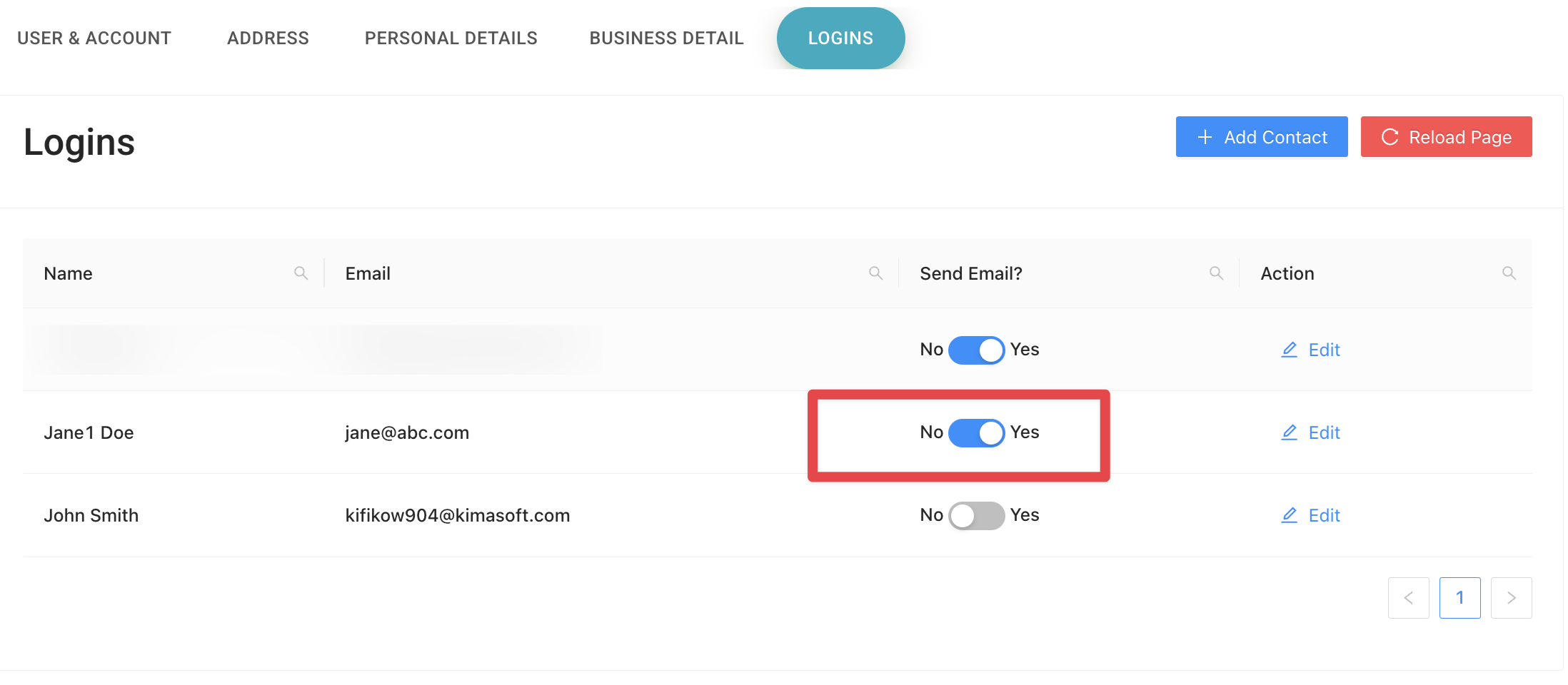Disable Send Email in the first row
Image resolution: width=1568 pixels, height=685 pixels.
point(976,350)
